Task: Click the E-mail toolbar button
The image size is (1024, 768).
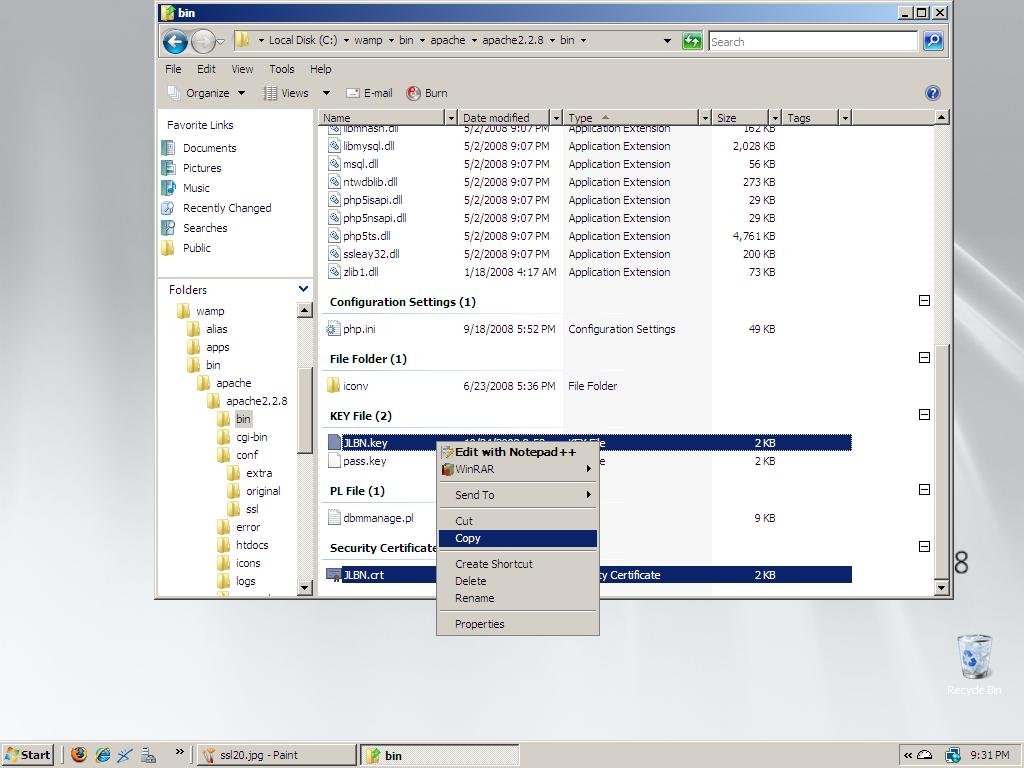Action: tap(369, 93)
